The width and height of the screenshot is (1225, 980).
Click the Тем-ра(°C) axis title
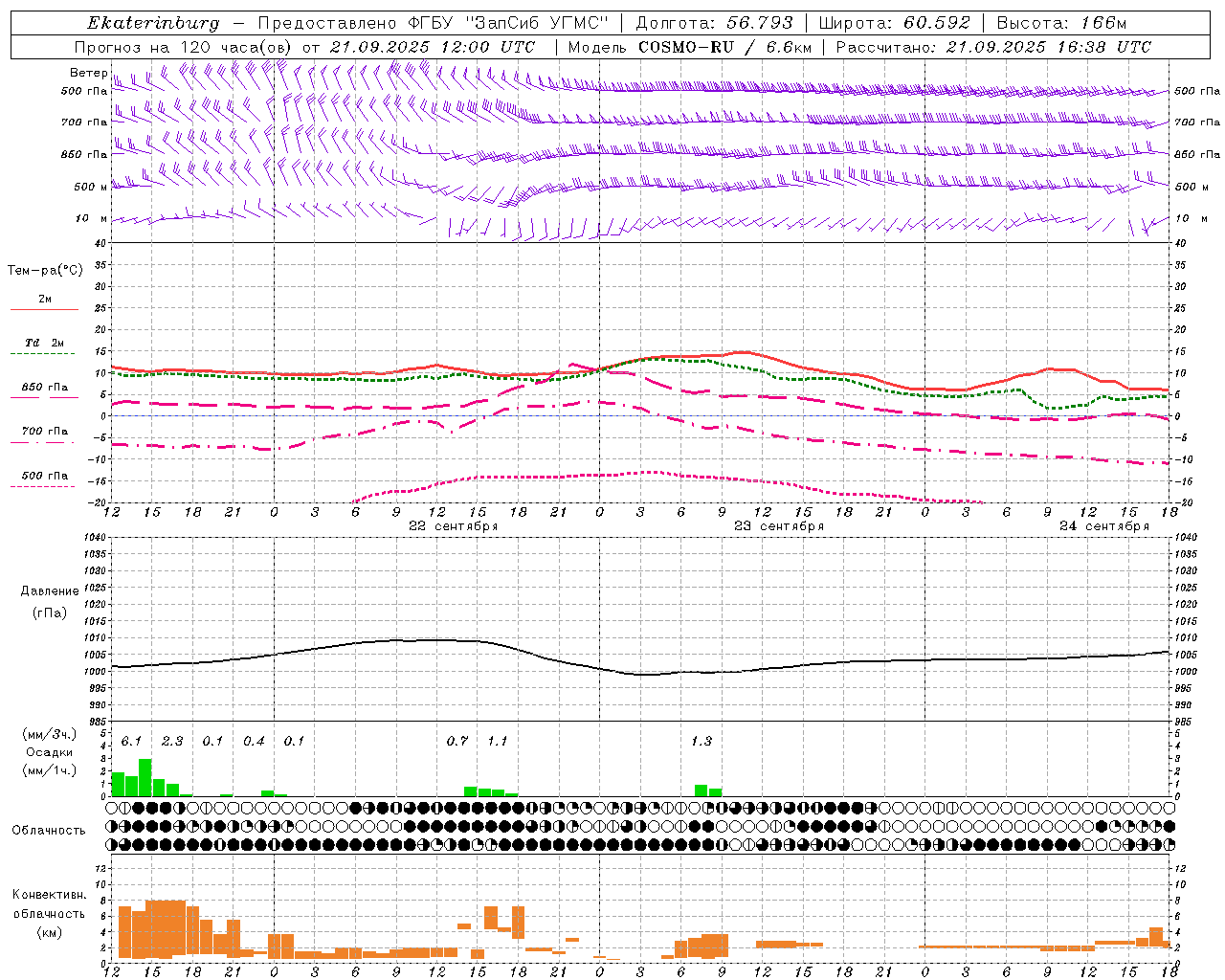tap(45, 271)
